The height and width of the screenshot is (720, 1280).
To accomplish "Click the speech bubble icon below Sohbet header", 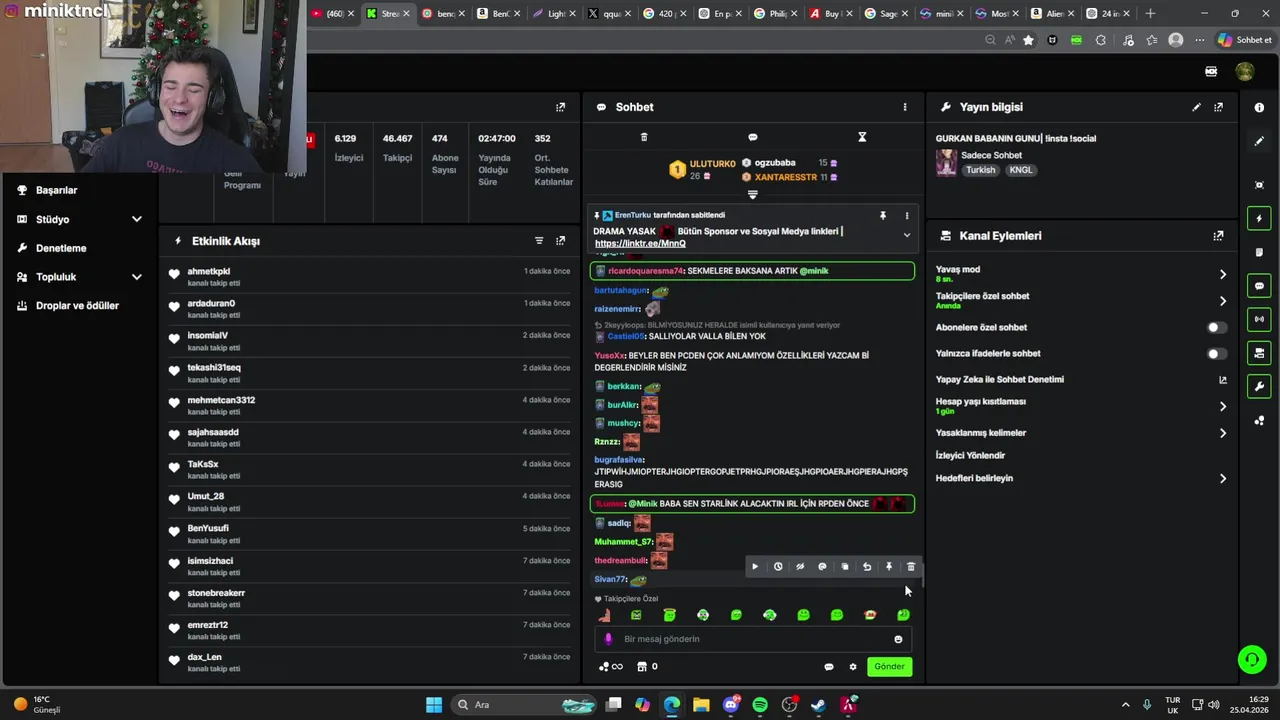I will (x=753, y=137).
